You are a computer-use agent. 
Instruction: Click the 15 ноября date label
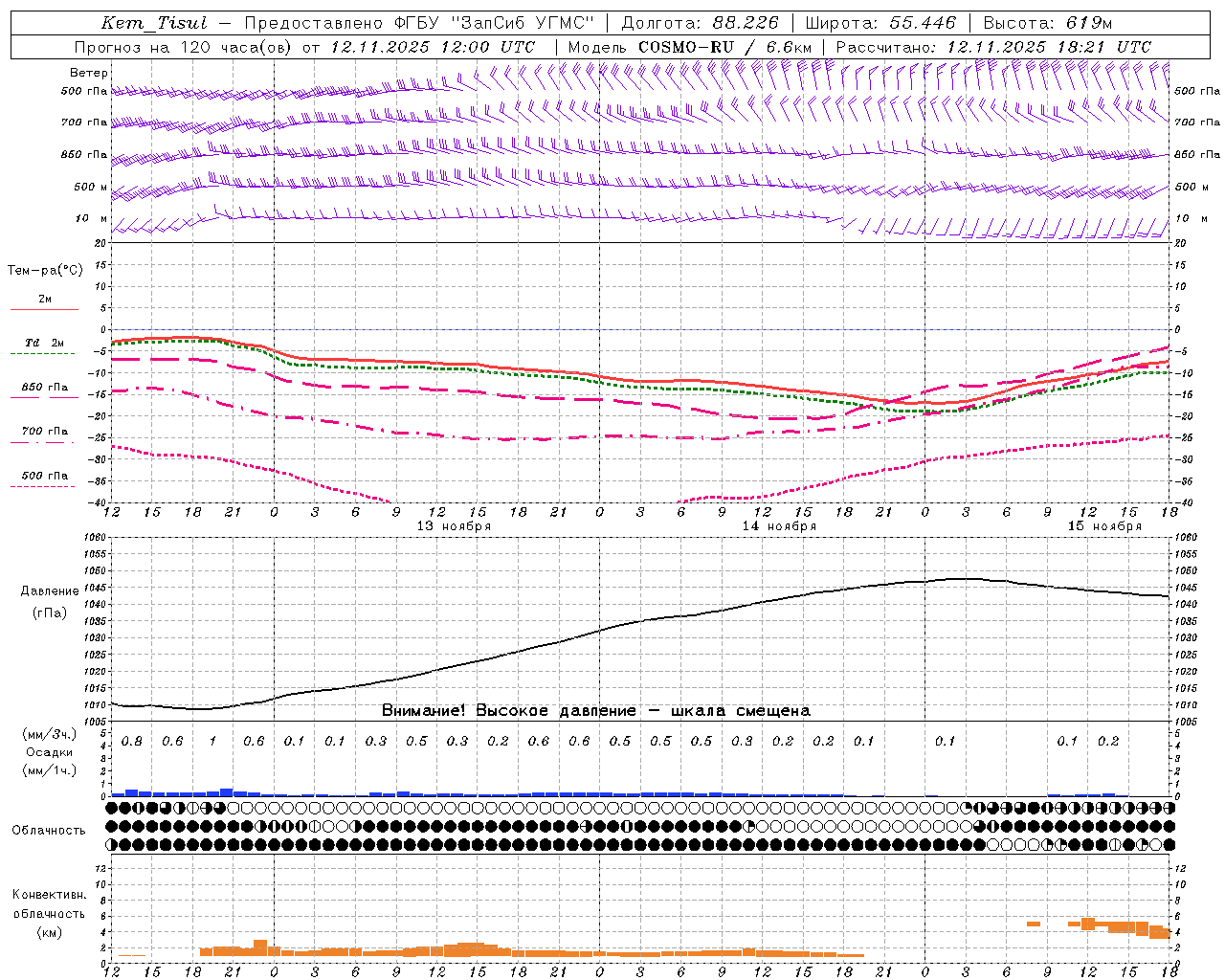(x=1105, y=526)
